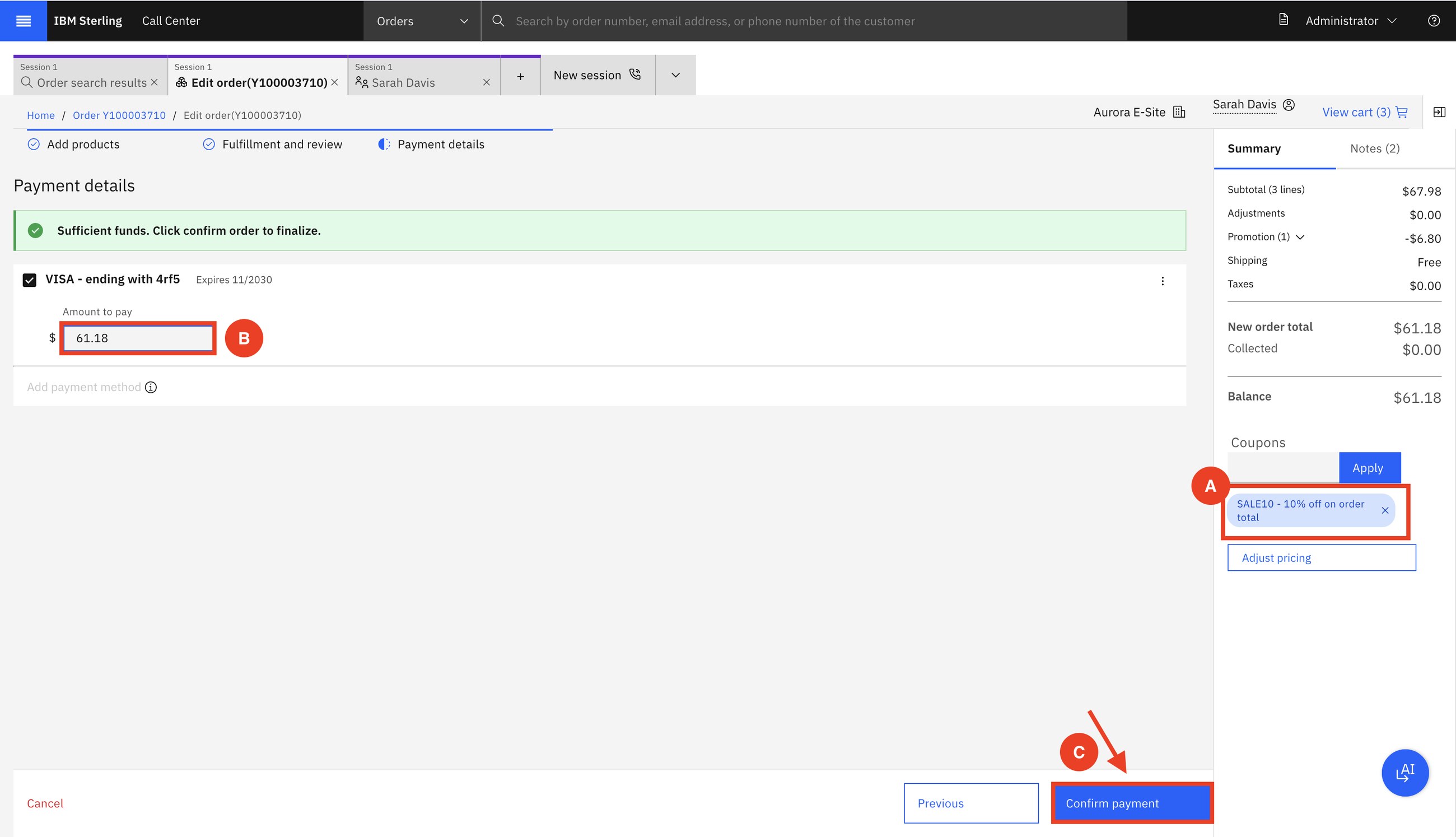Focus the Amount to pay field
Screen dimensions: 1456x837
[138, 338]
